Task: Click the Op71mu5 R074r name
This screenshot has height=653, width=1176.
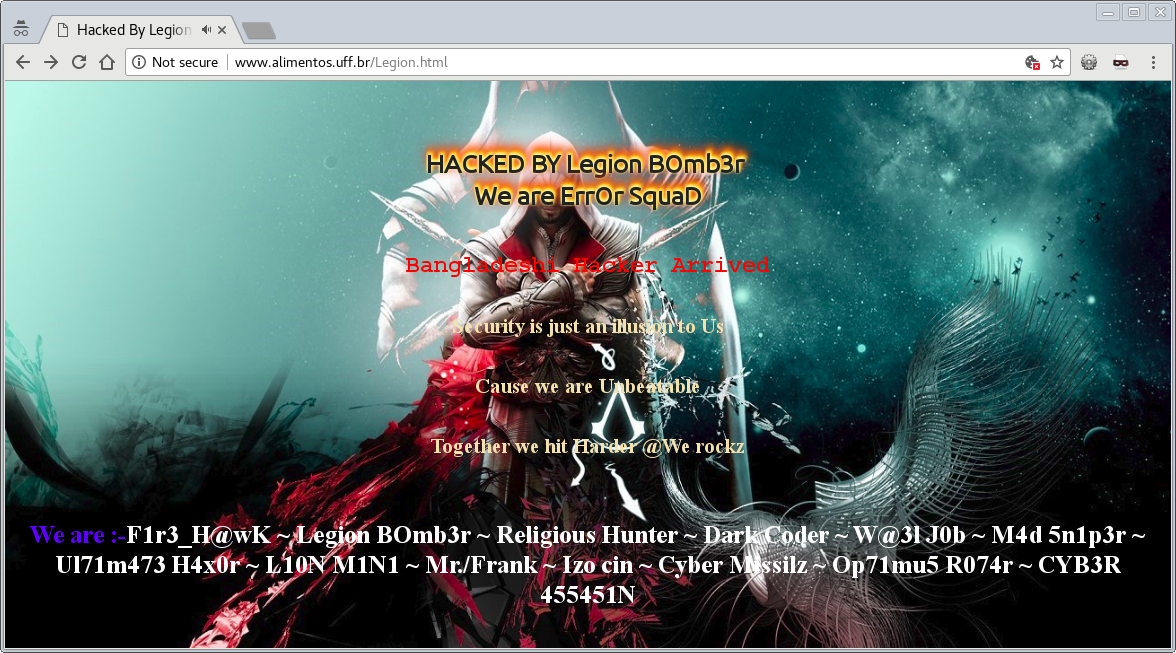Action: [x=922, y=565]
